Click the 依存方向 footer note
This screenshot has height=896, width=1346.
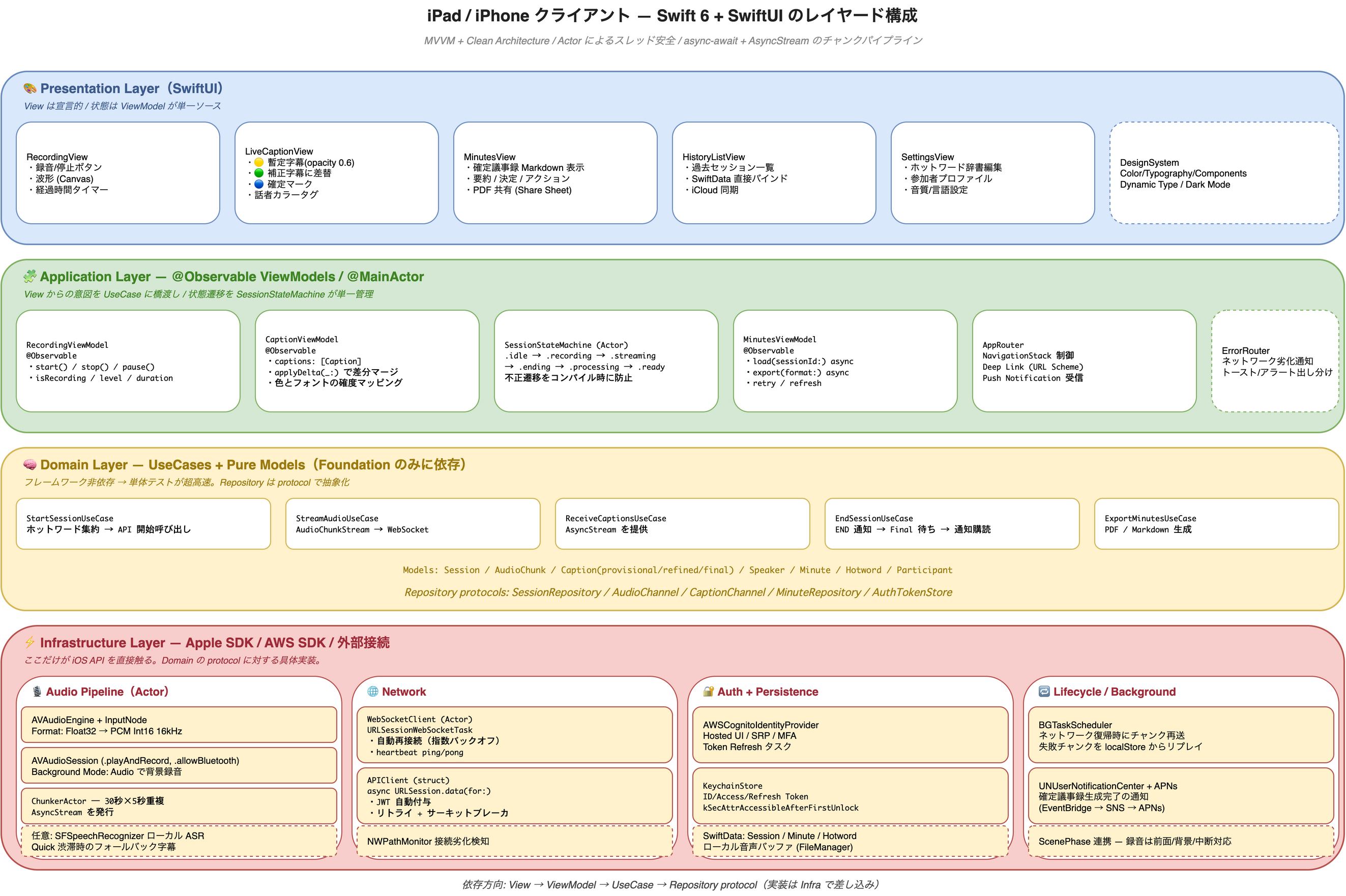coord(671,885)
